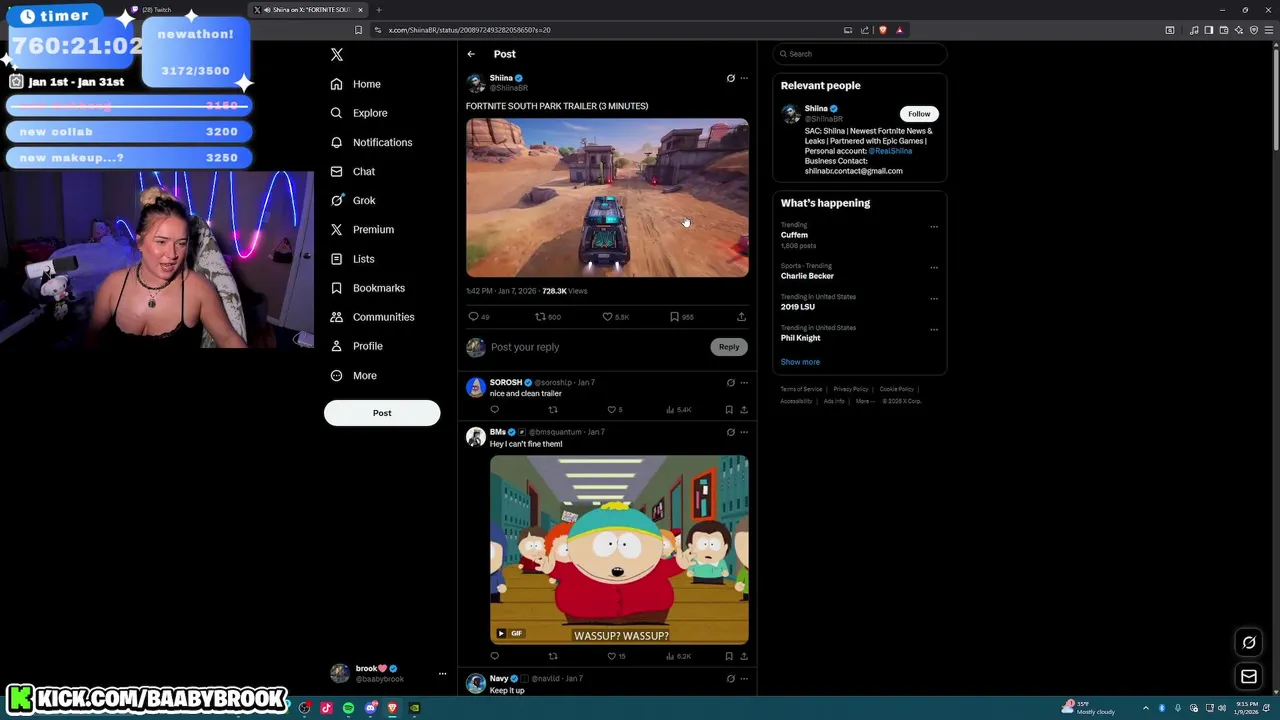Open replies on the main post (49)
This screenshot has height=720, width=1280.
pos(479,317)
